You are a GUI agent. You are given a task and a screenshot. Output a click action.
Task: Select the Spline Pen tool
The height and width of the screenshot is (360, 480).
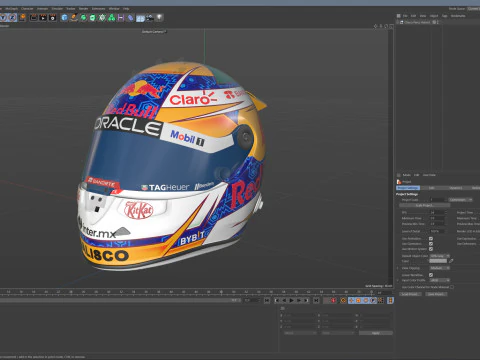point(74,17)
